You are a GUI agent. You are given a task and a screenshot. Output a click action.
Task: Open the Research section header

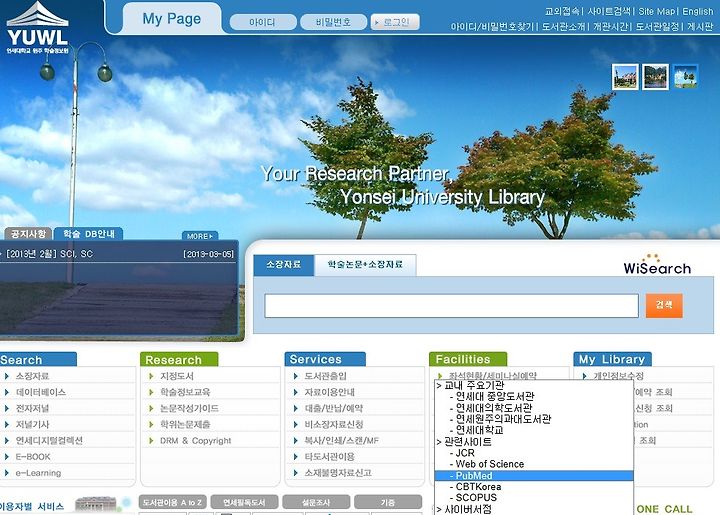point(179,359)
